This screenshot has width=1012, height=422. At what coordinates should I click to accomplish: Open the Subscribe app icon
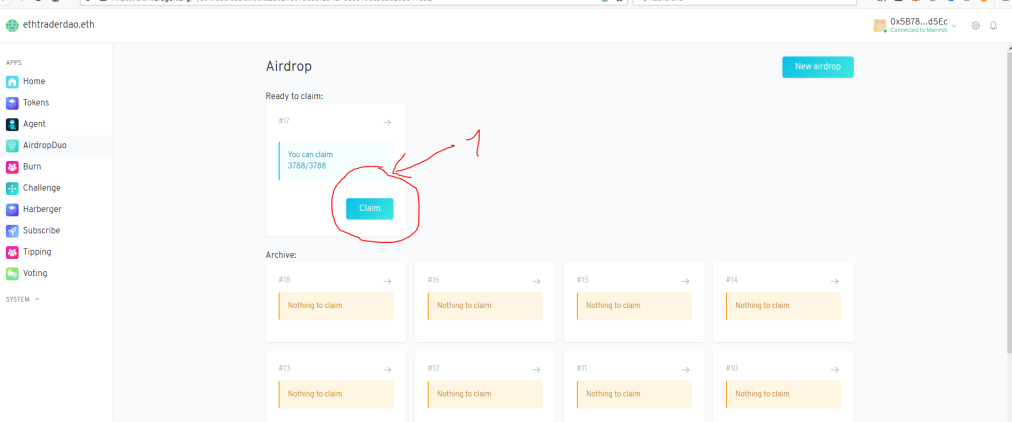coord(12,230)
